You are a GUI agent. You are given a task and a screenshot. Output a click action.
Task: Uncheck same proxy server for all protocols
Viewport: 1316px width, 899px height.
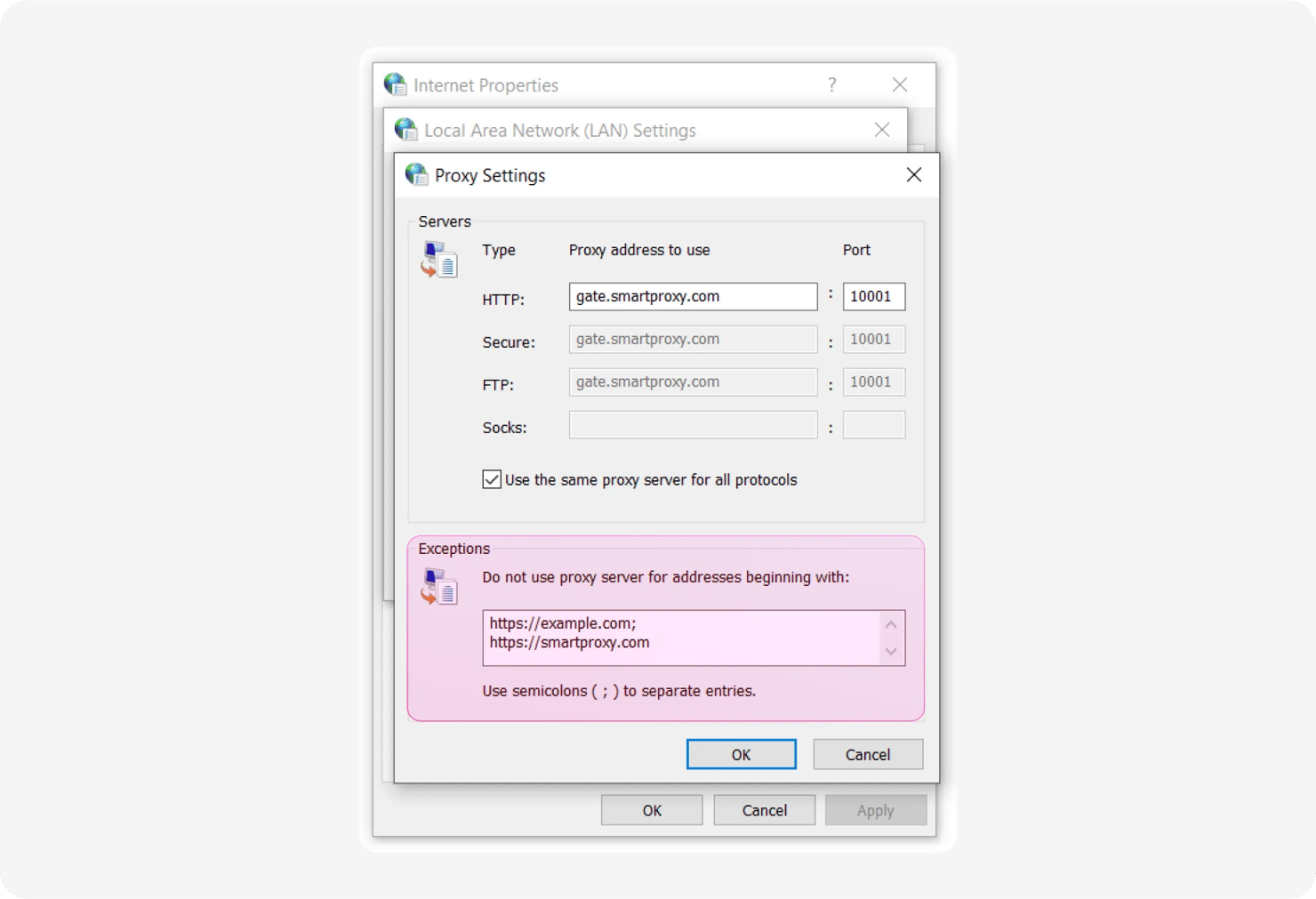pos(492,479)
